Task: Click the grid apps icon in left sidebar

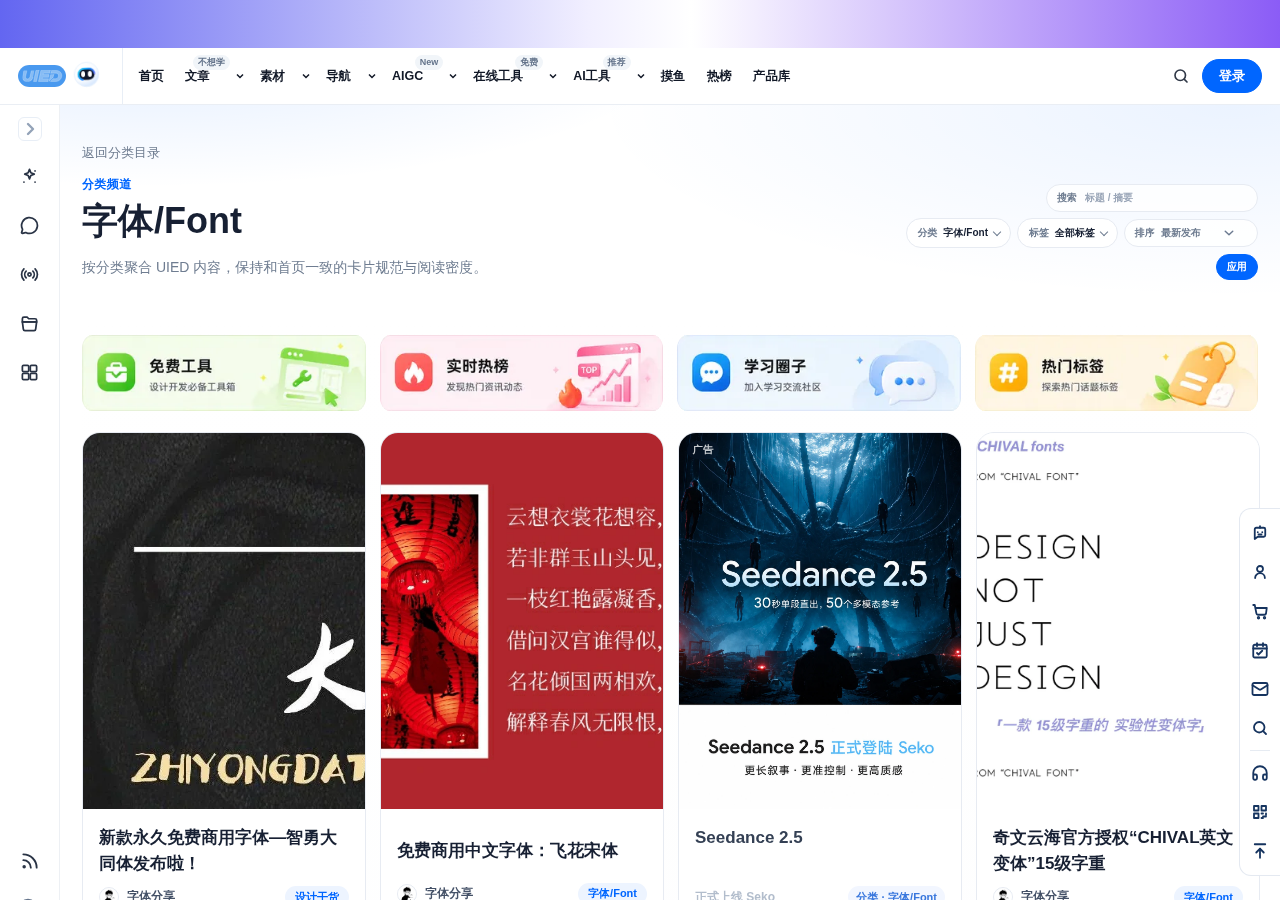Action: coord(29,373)
